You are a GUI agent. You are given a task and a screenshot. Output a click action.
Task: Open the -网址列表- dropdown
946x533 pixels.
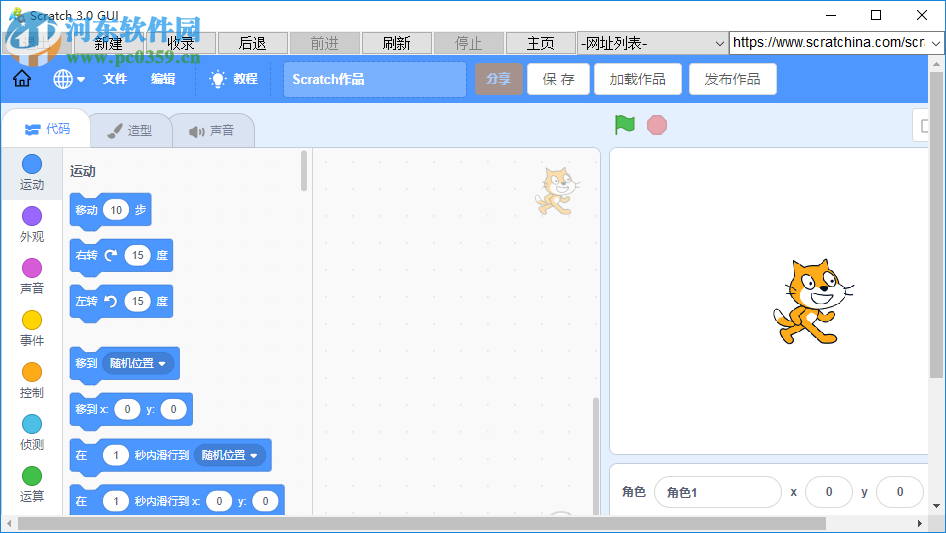(x=652, y=43)
